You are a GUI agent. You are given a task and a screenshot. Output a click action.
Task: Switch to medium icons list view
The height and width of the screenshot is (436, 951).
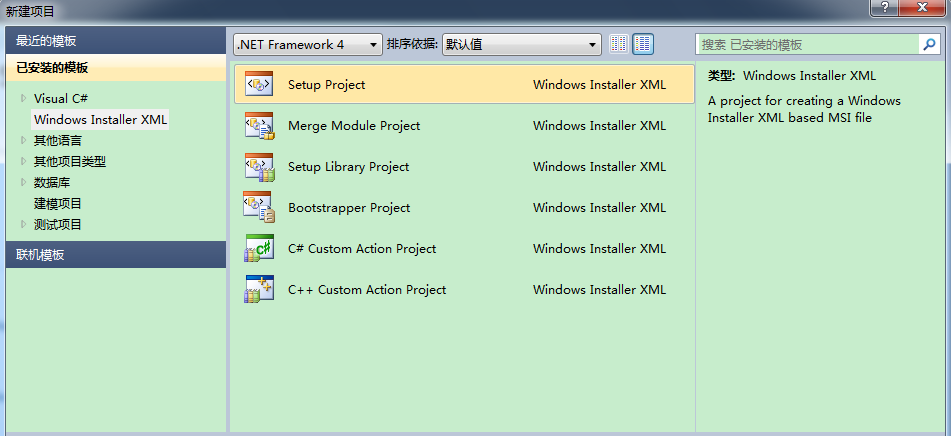(643, 44)
